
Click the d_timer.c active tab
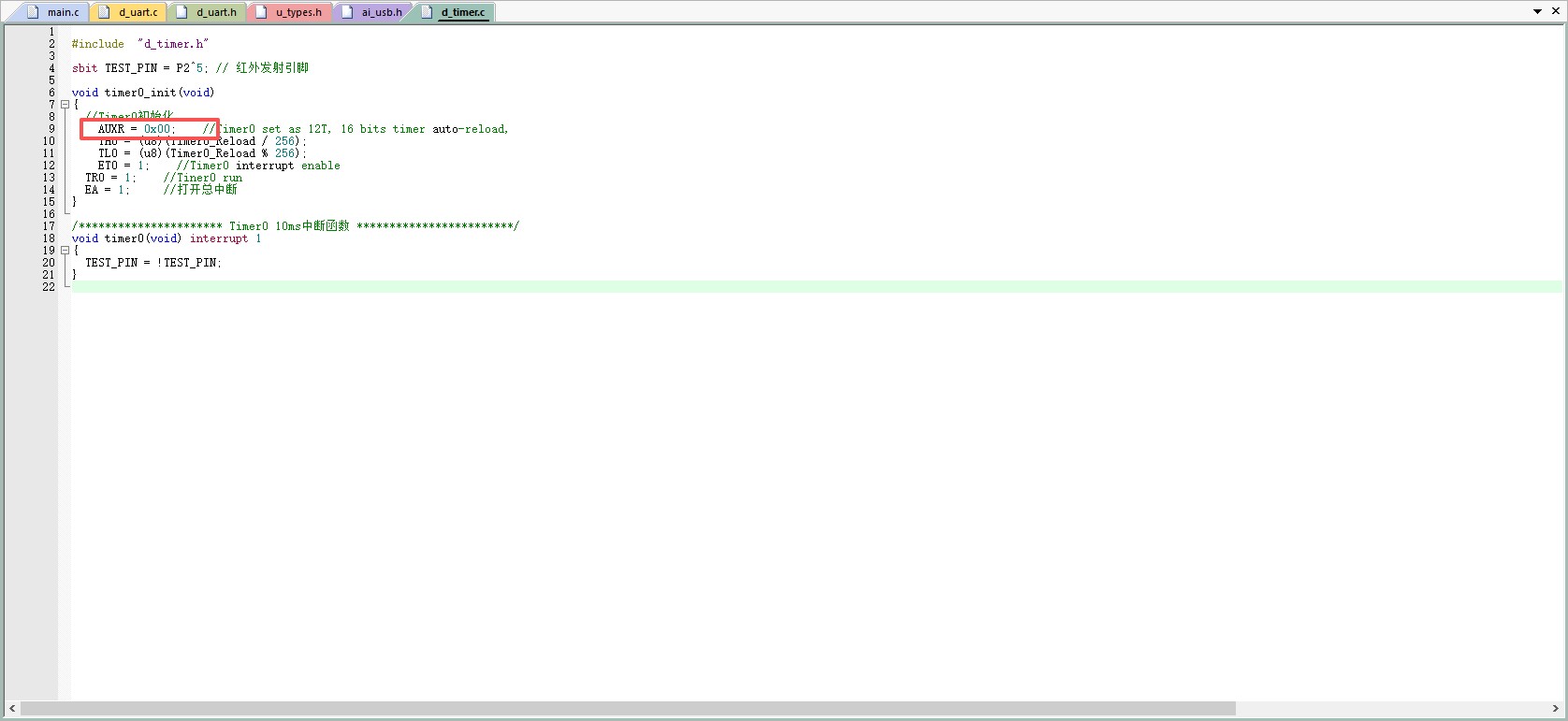tap(454, 12)
